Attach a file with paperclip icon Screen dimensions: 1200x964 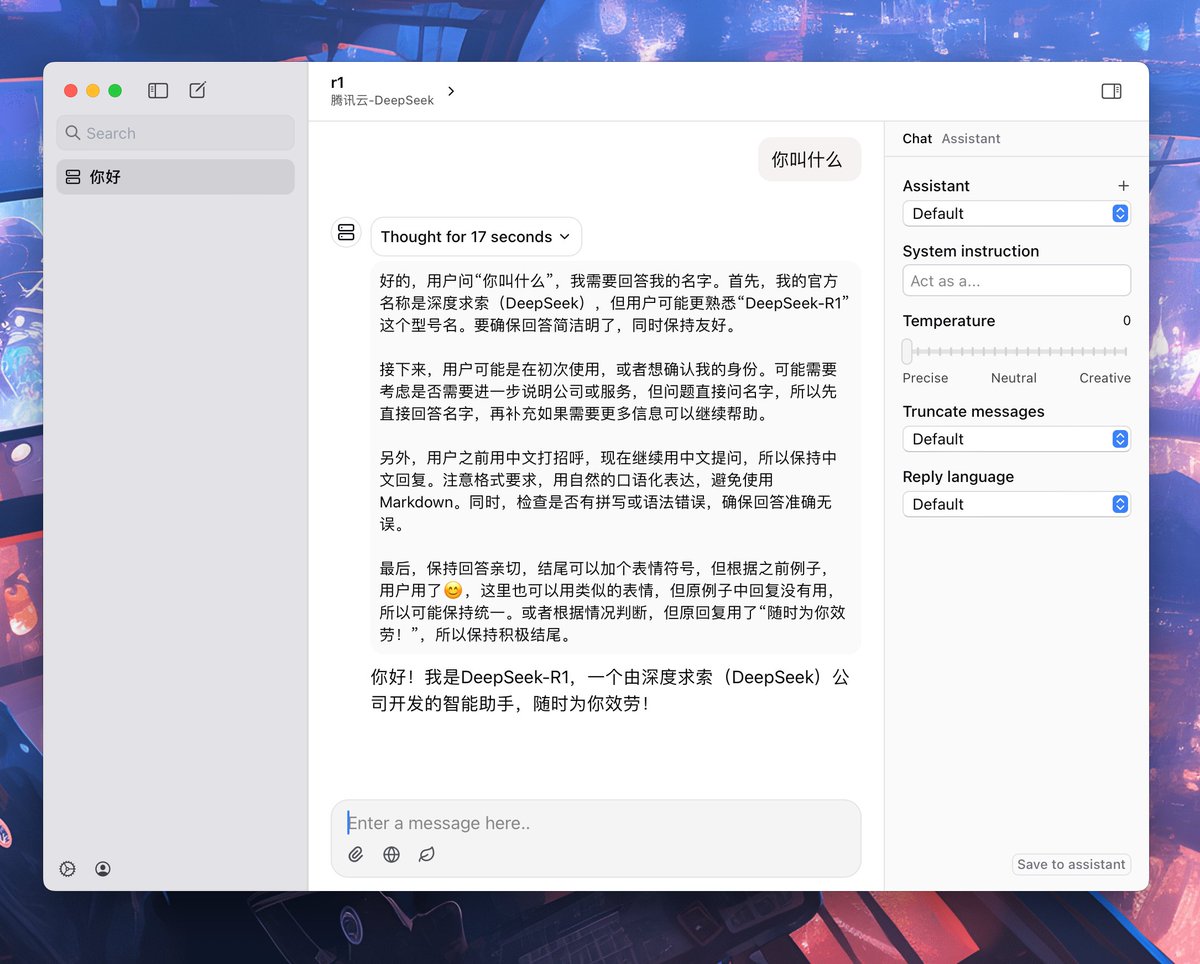pyautogui.click(x=356, y=854)
